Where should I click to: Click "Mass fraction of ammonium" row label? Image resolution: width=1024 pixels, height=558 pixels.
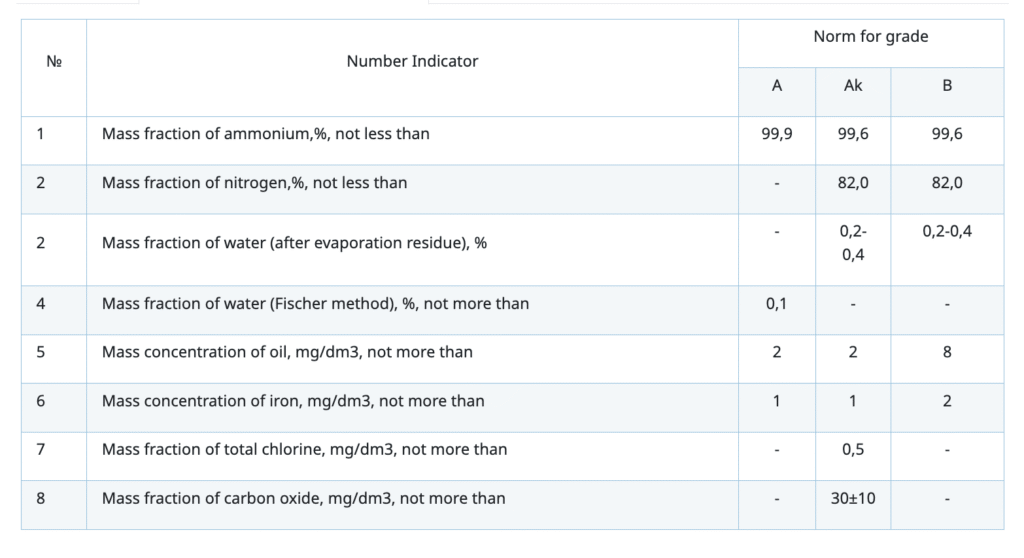[265, 134]
